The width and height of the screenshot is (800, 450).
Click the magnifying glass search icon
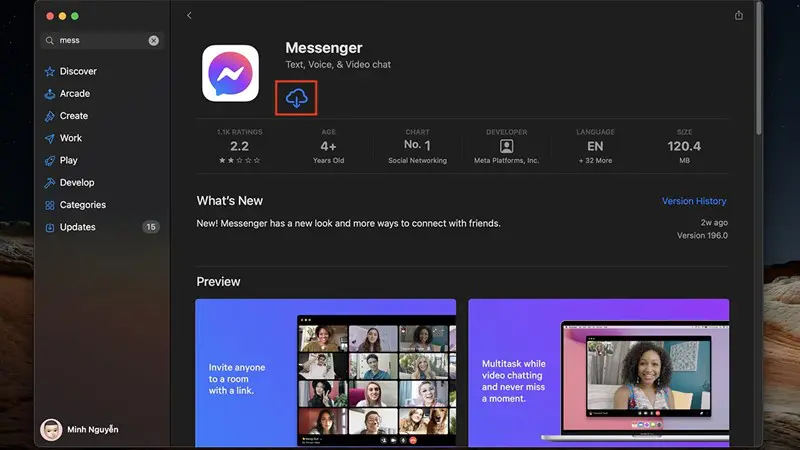(50, 41)
